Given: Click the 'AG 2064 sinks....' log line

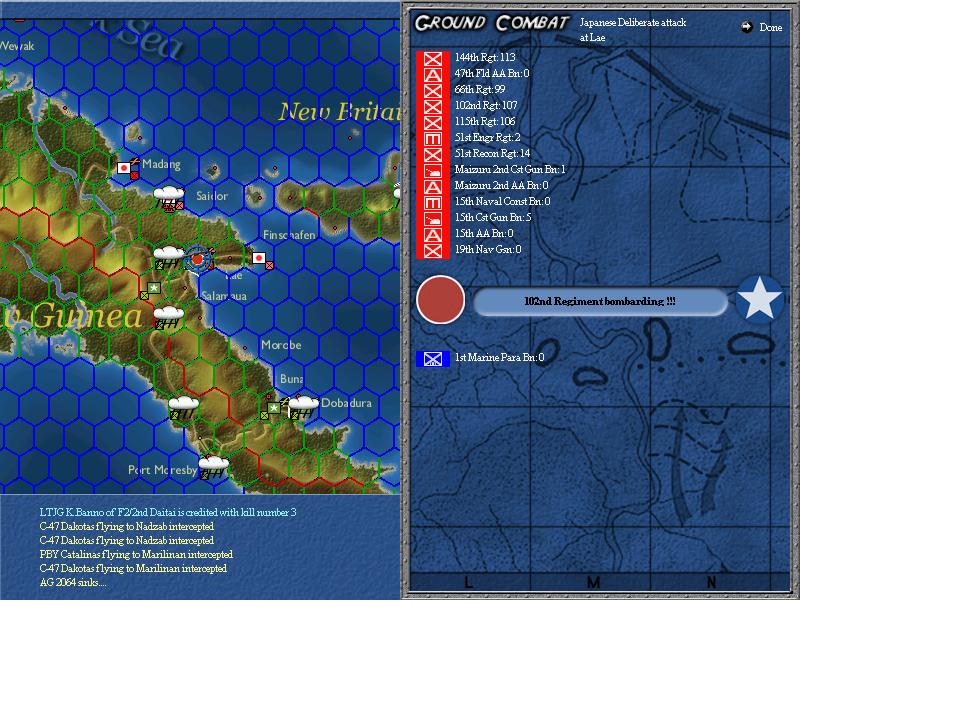Looking at the screenshot, I should point(73,583).
